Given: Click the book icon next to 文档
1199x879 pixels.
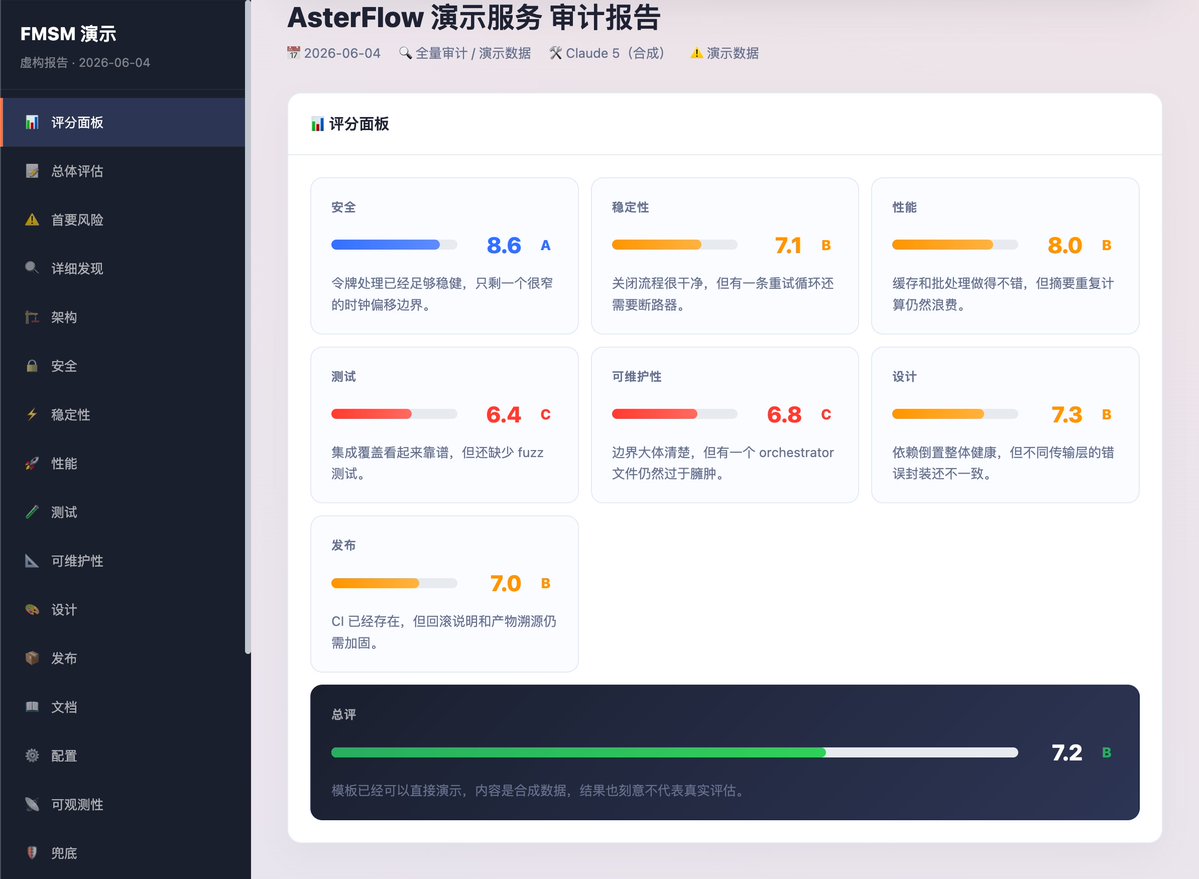Looking at the screenshot, I should click(31, 707).
